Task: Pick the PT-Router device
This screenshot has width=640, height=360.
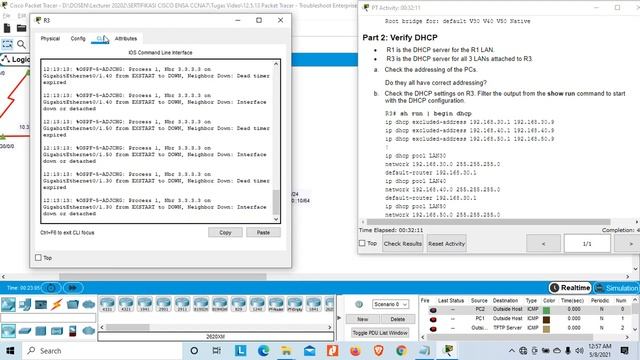Action: 276,304
